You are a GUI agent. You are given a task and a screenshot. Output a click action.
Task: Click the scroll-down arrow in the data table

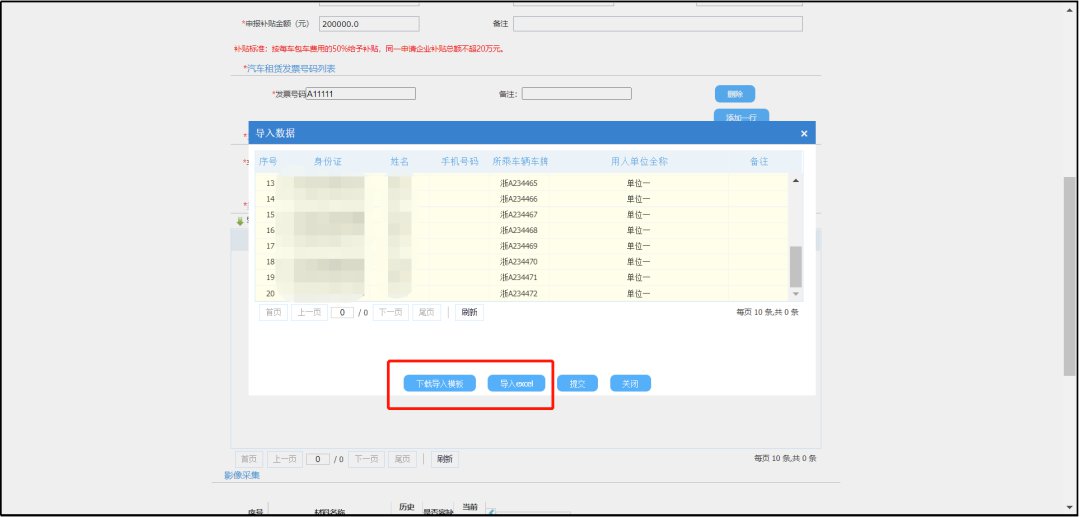[796, 294]
